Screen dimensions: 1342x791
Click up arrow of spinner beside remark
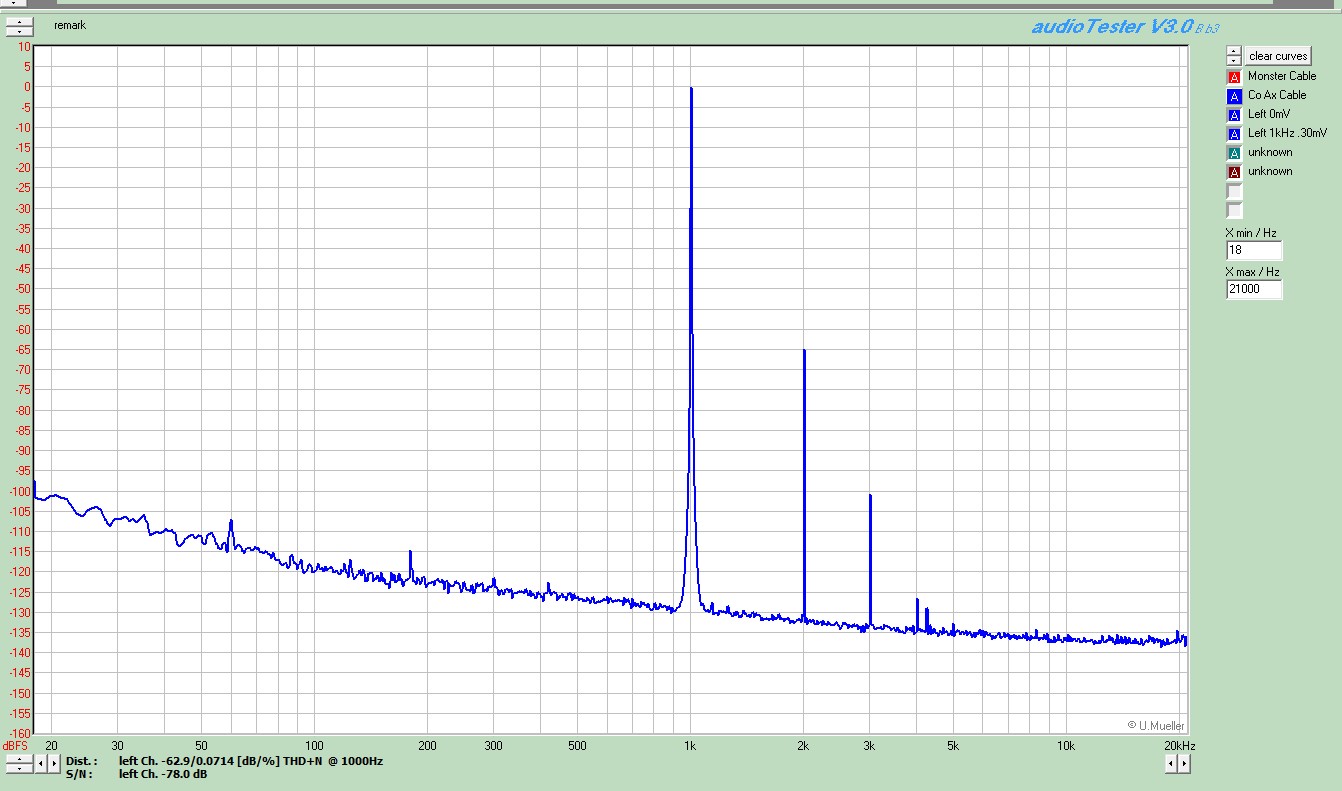19,21
